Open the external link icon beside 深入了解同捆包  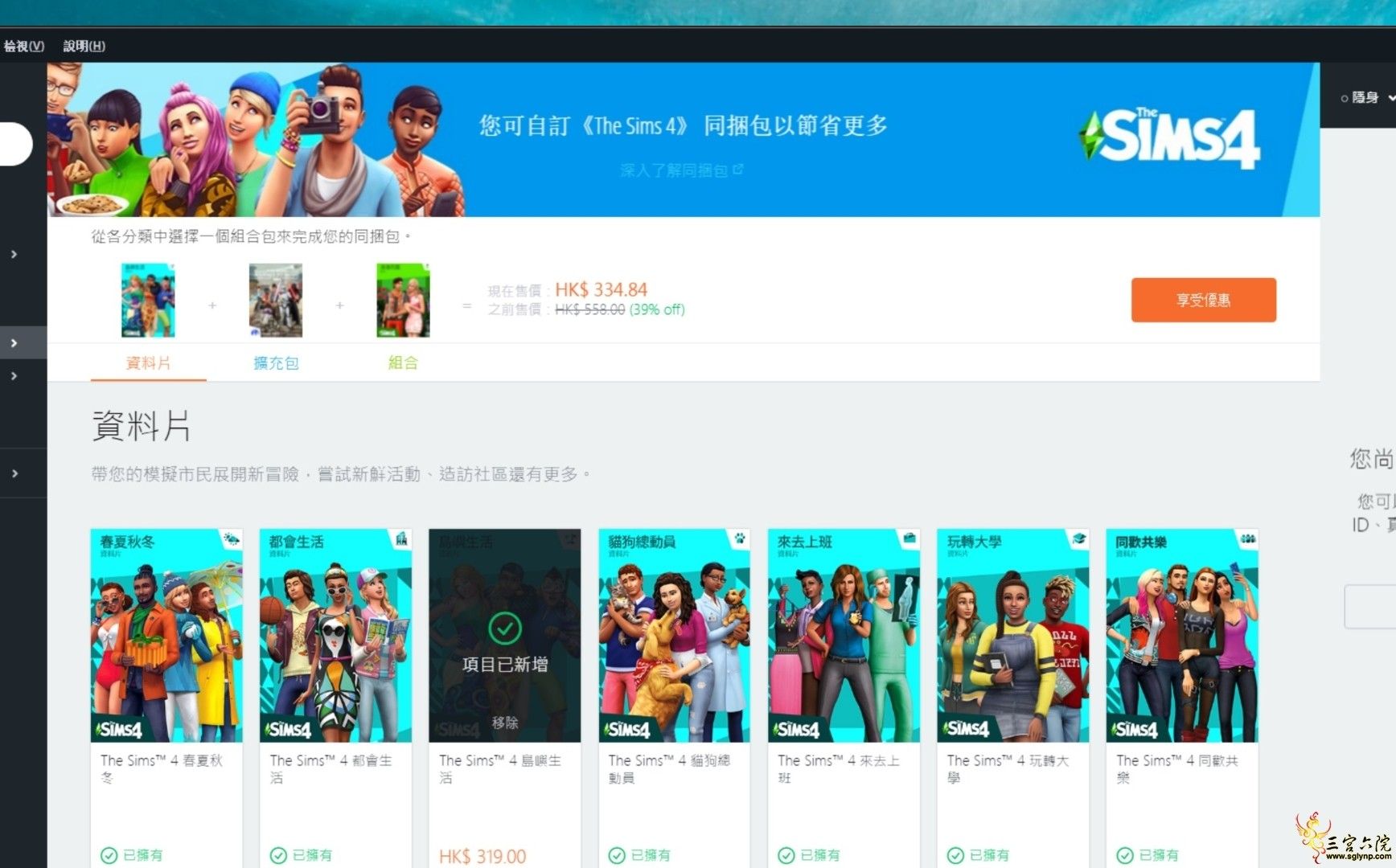point(738,170)
